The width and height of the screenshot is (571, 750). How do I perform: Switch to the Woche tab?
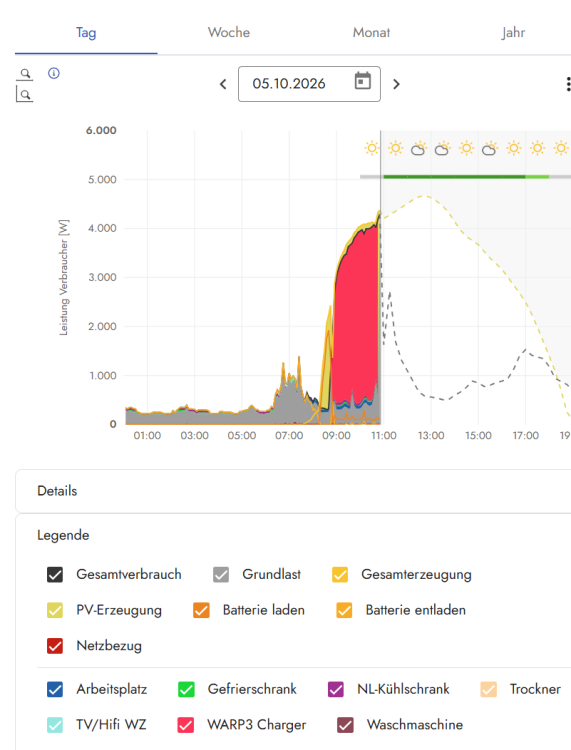coord(229,33)
